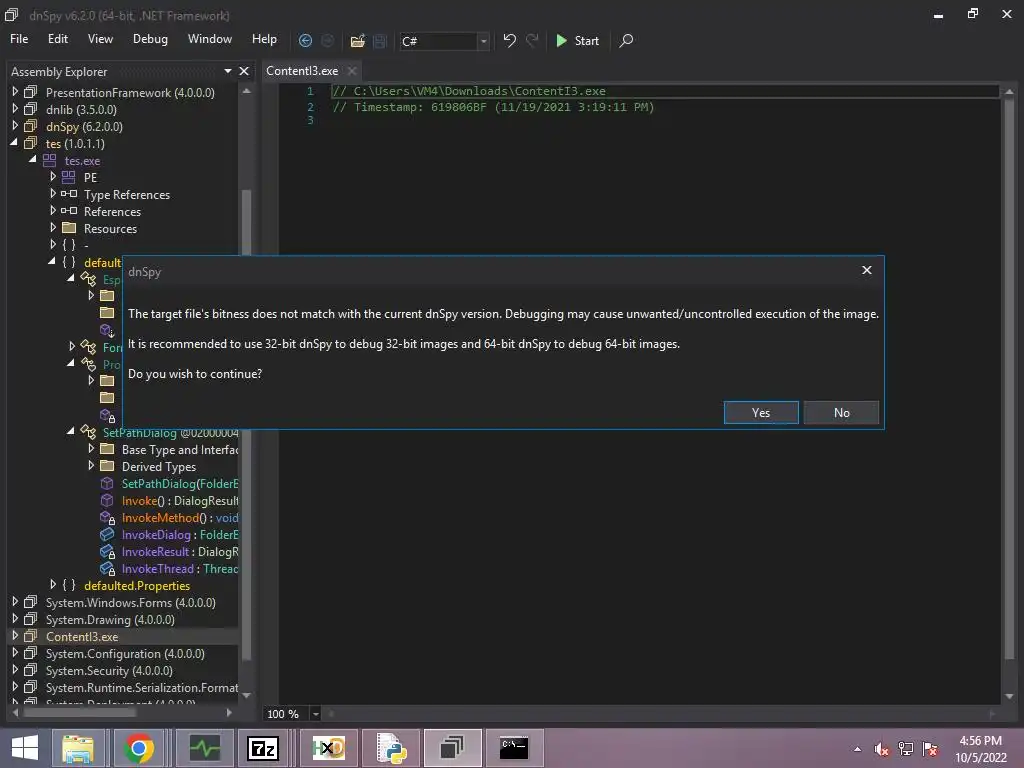This screenshot has width=1024, height=768.
Task: Click No in the dnSpy dialog
Action: tap(841, 413)
